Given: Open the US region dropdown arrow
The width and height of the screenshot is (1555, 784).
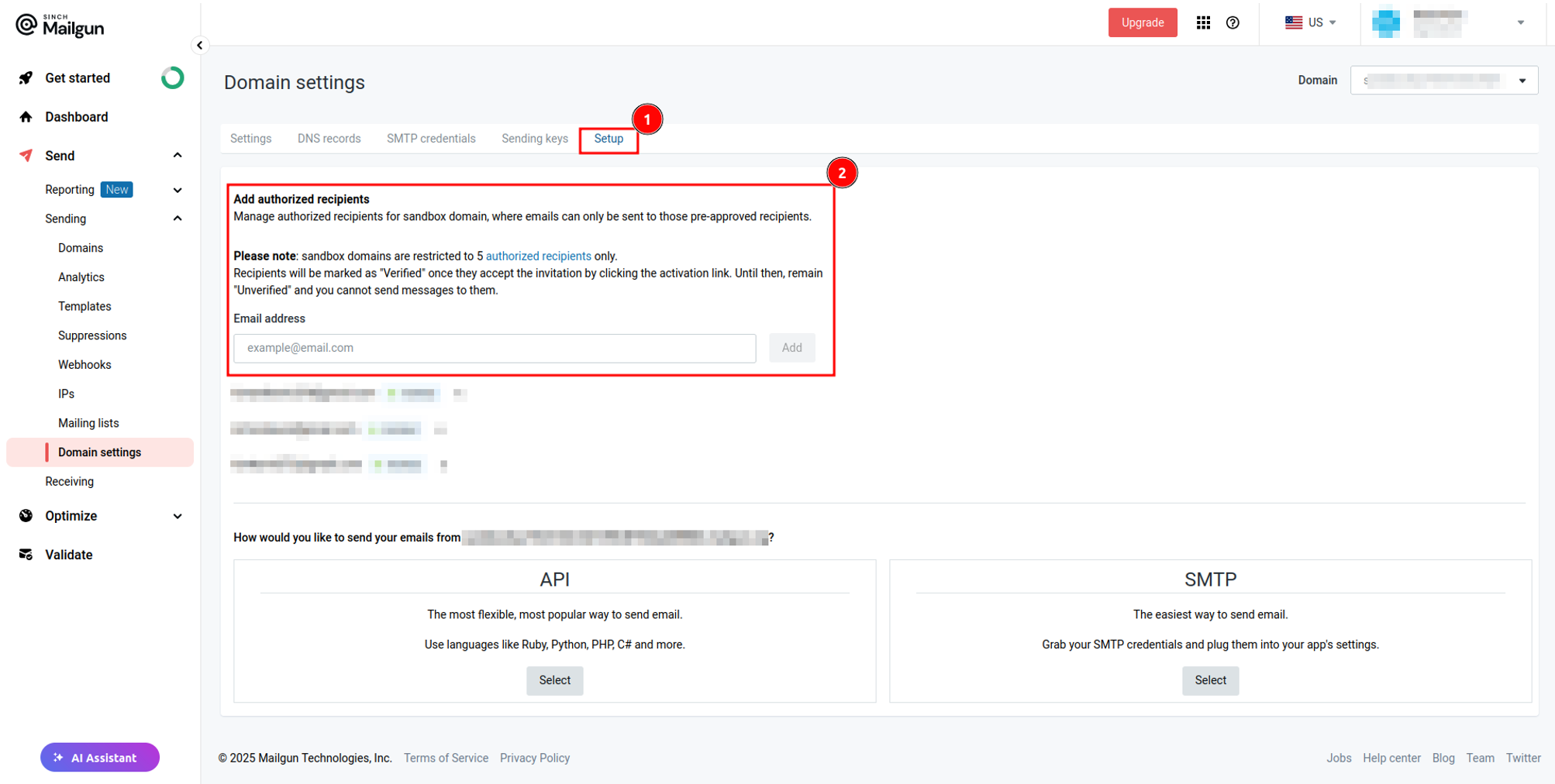Looking at the screenshot, I should point(1333,22).
